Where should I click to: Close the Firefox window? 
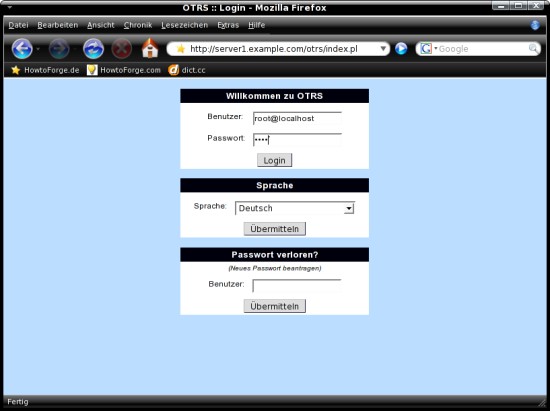536,6
